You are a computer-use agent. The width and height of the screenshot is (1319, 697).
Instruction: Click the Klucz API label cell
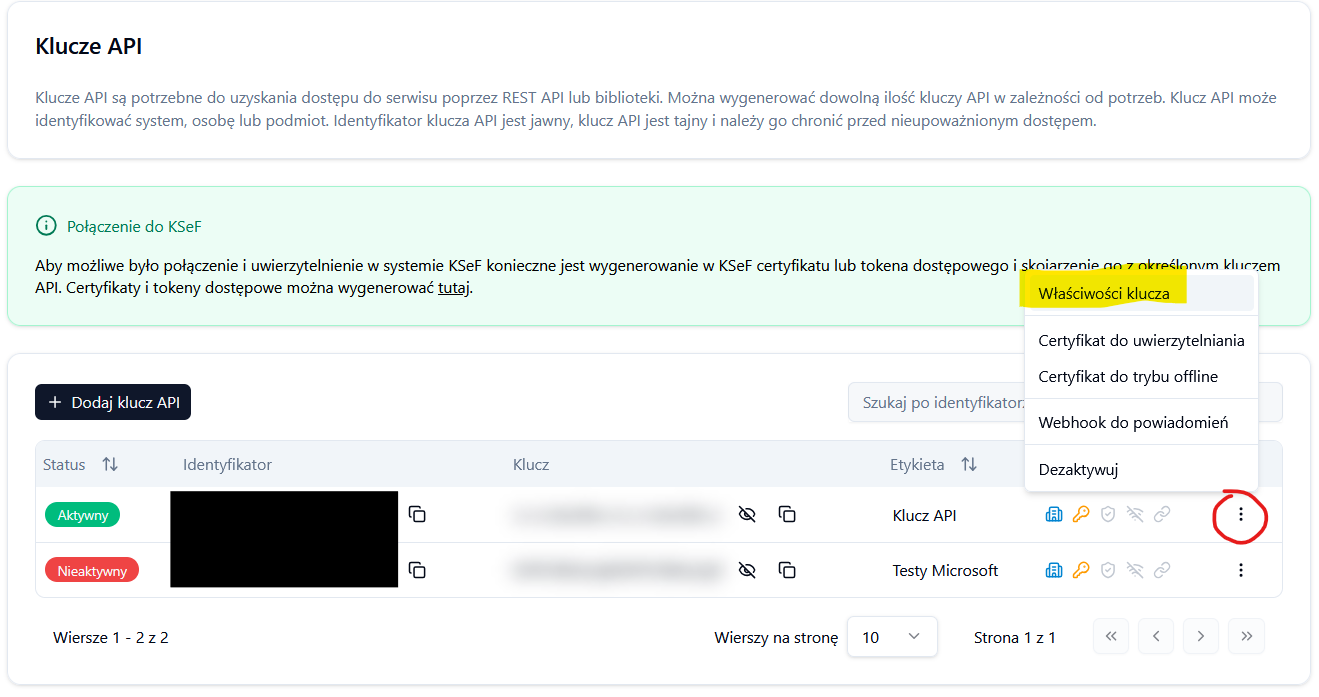tap(924, 515)
